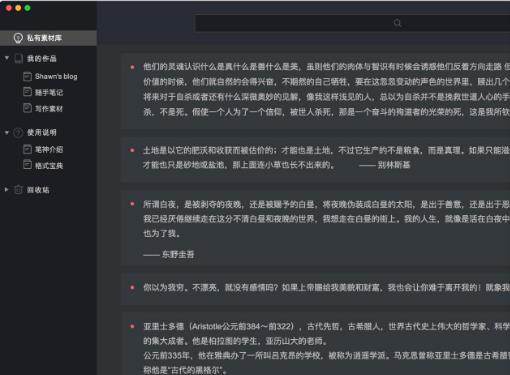Click the document icon next to 笔神介绍

click(x=27, y=149)
